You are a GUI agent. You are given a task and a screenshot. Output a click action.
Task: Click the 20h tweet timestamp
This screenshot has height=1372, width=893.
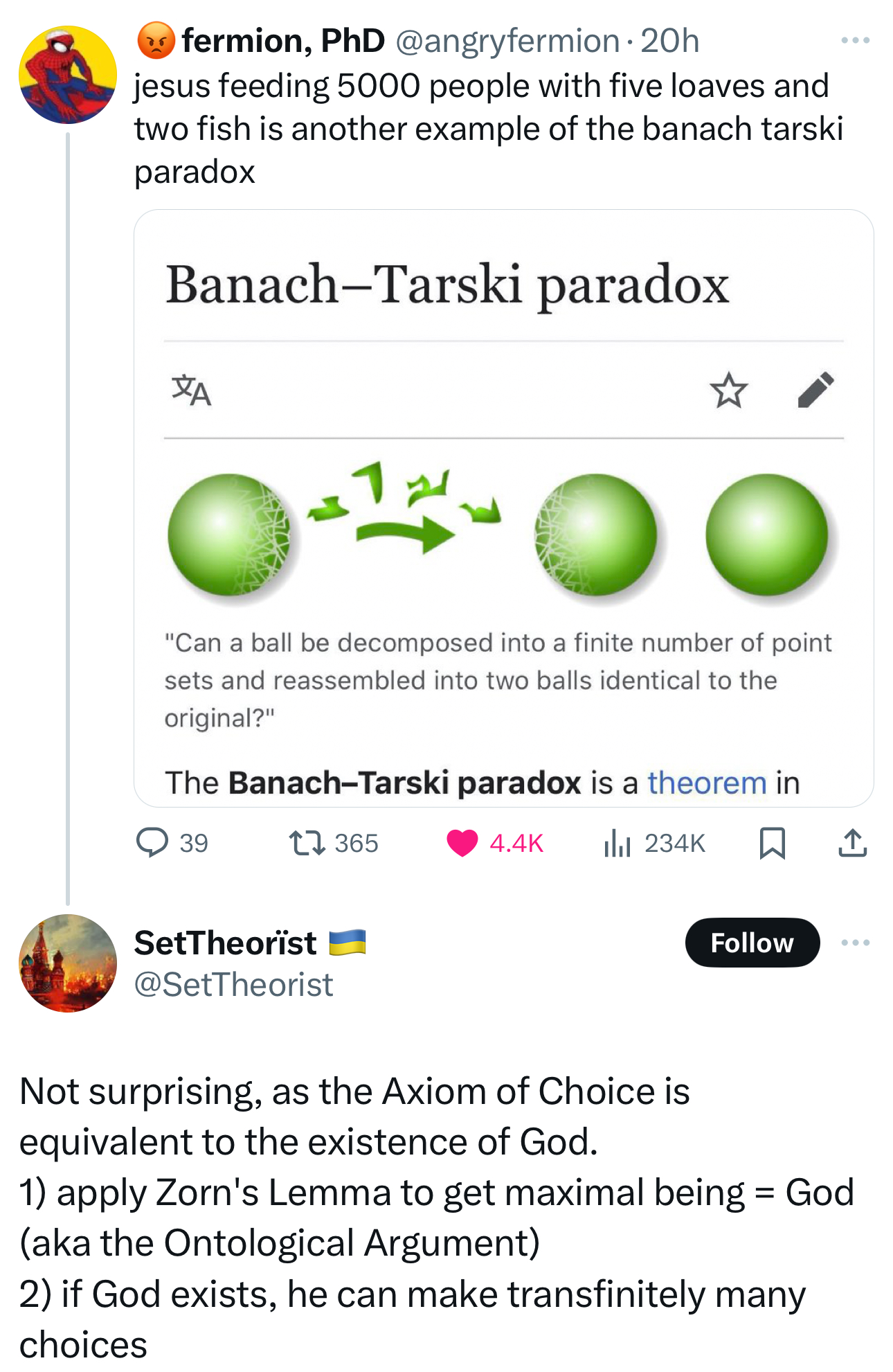pos(669,41)
